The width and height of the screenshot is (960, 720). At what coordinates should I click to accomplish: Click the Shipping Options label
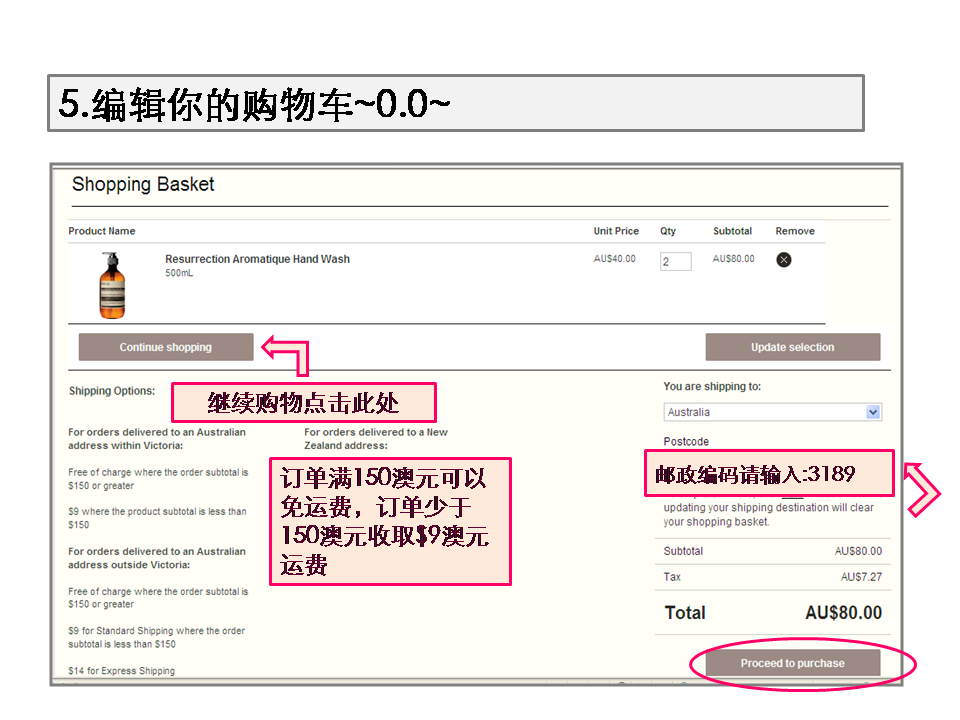[x=111, y=391]
